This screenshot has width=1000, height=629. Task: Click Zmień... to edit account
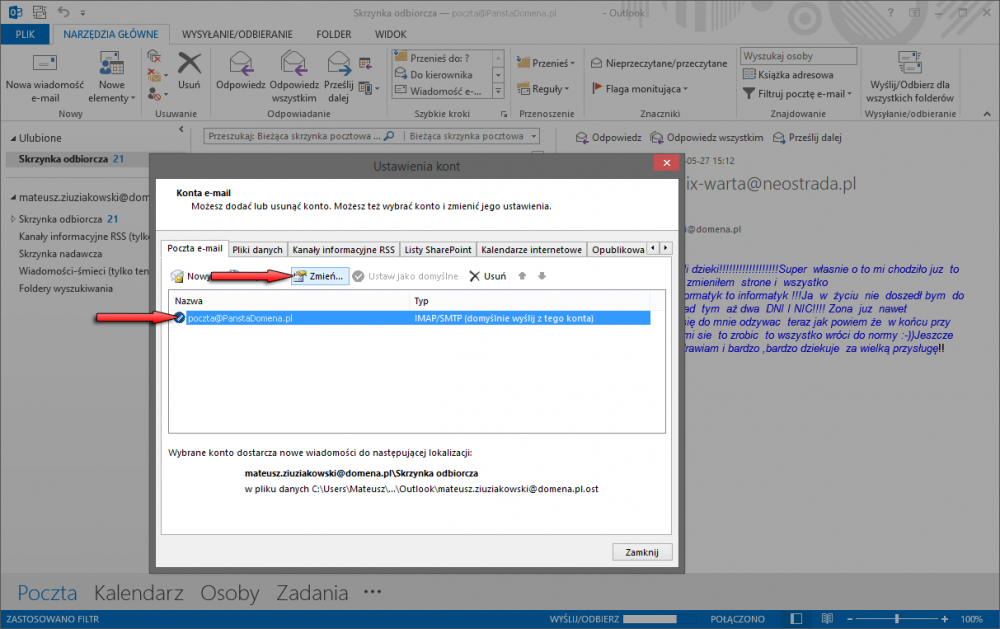pyautogui.click(x=320, y=276)
